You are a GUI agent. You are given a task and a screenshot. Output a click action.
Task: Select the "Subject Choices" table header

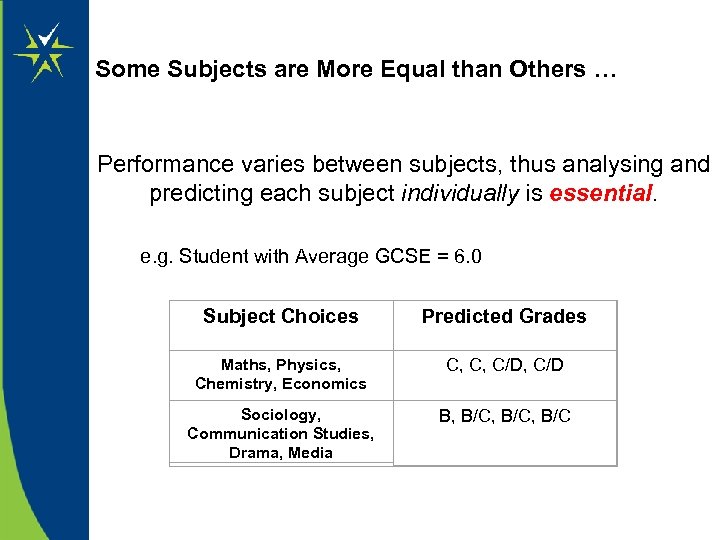pos(280,317)
